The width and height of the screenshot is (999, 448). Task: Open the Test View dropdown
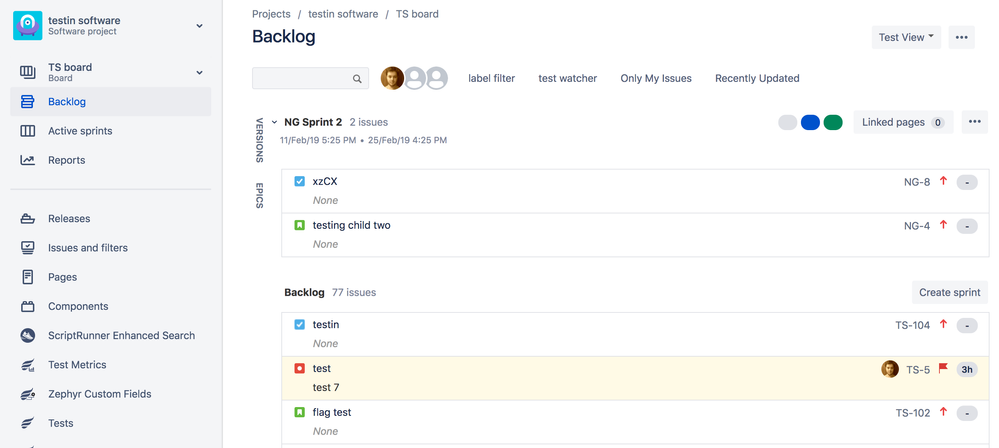(x=906, y=37)
